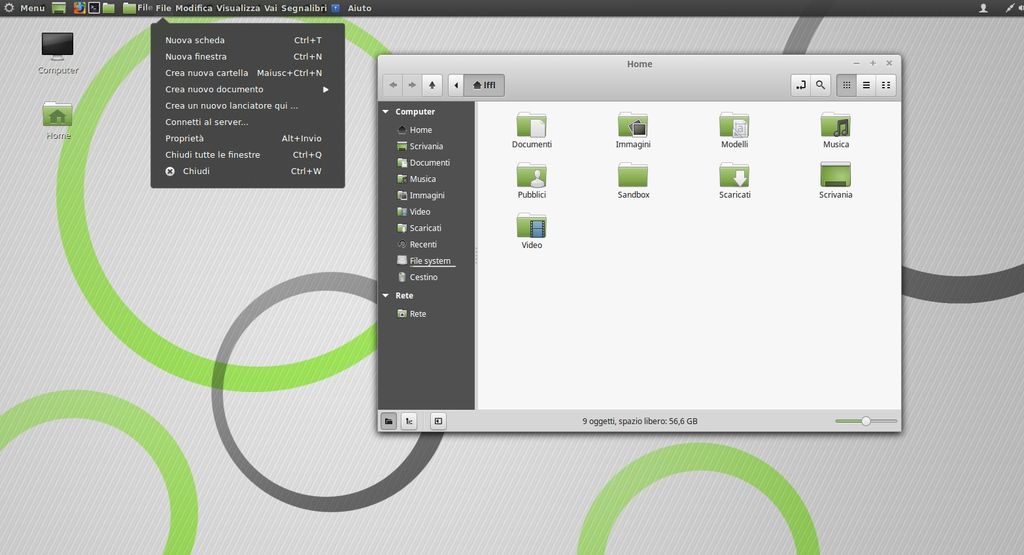The width and height of the screenshot is (1024, 555).
Task: Switch to compact view mode
Action: click(886, 85)
